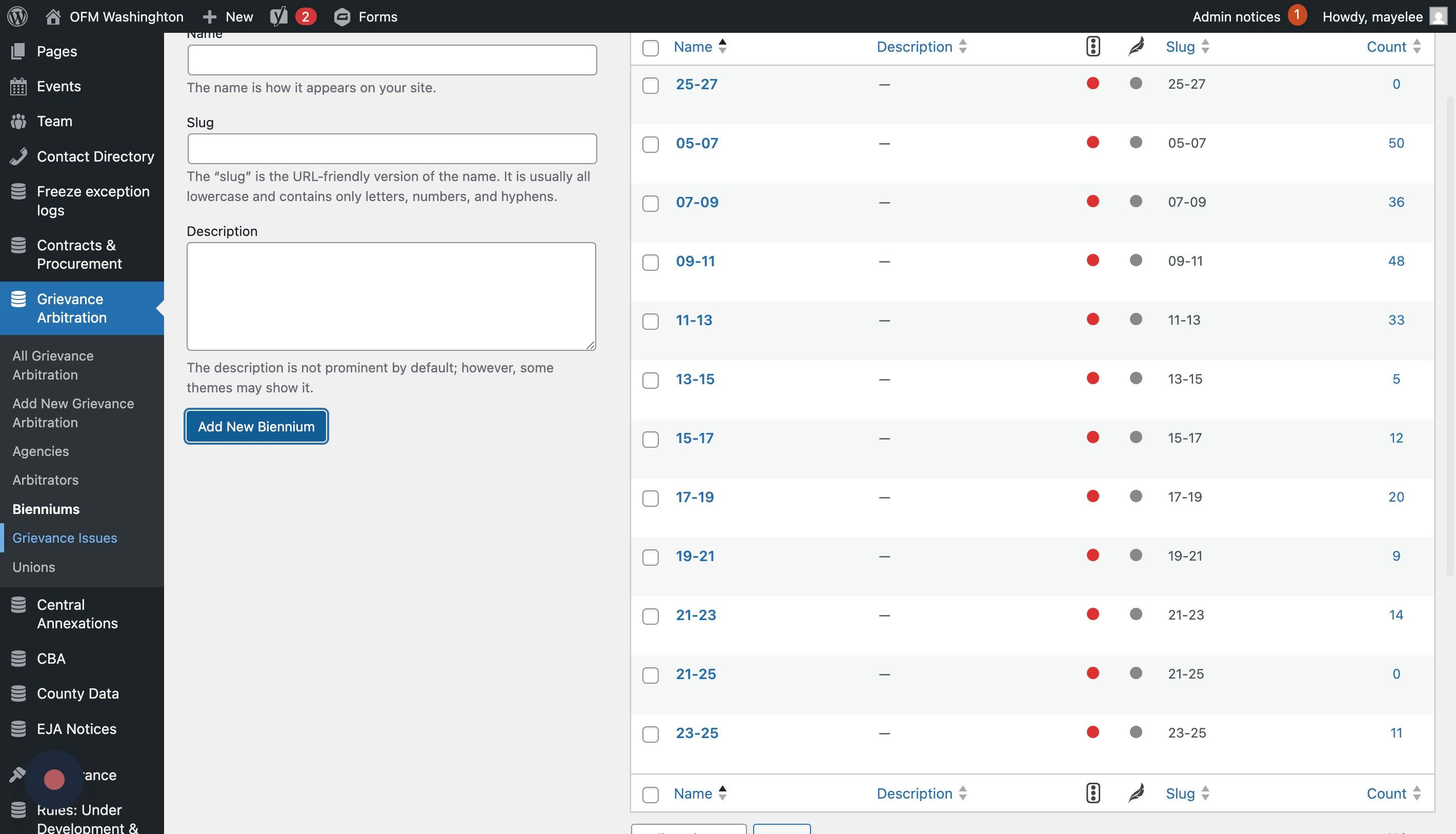The width and height of the screenshot is (1456, 834).
Task: Click the home icon beside OFM Washington
Action: click(53, 16)
